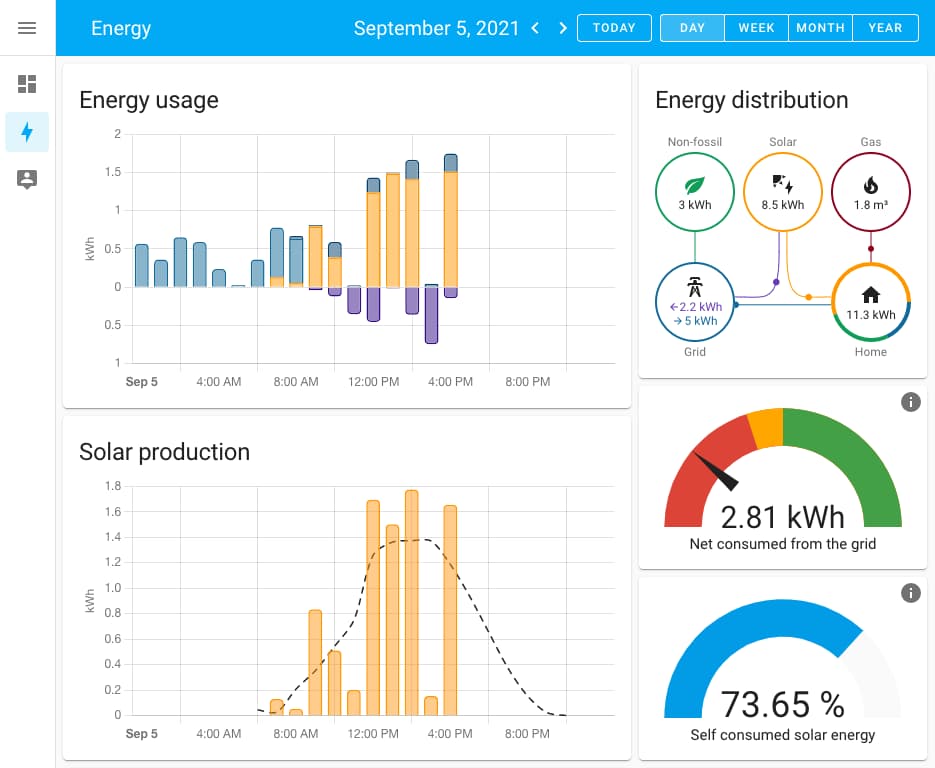Open the Overview dashboard icon in sidebar

pyautogui.click(x=27, y=84)
